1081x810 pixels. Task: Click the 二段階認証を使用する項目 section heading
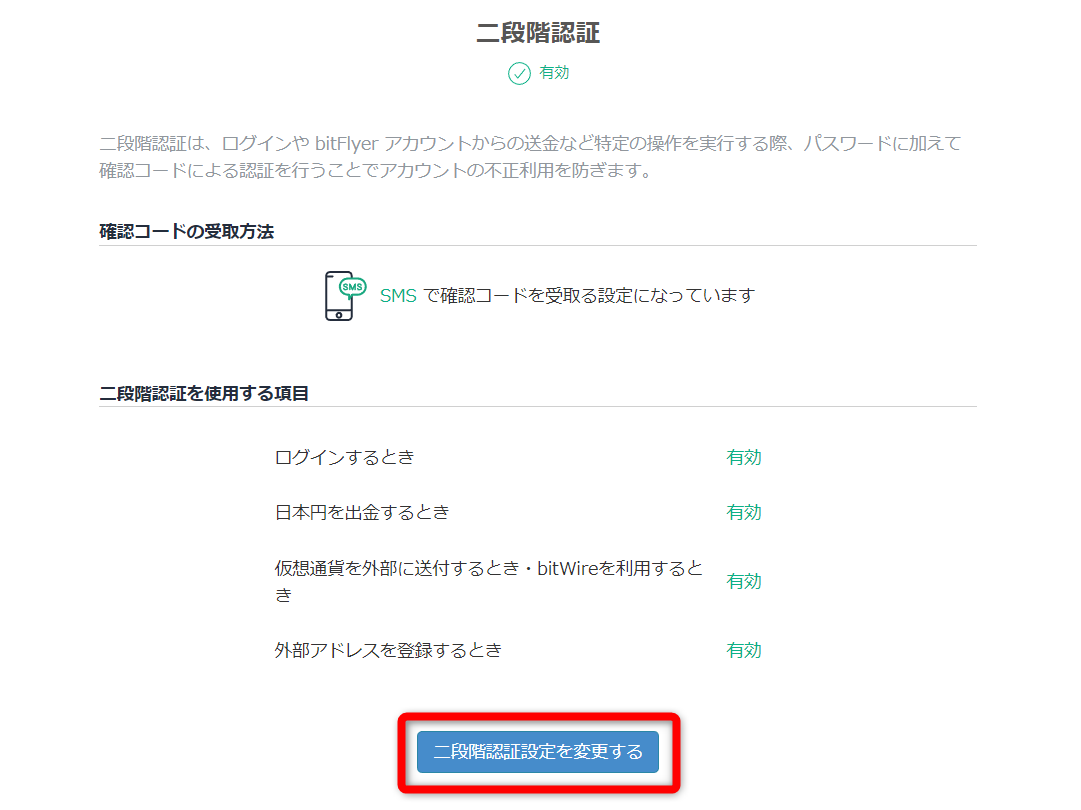pos(204,393)
